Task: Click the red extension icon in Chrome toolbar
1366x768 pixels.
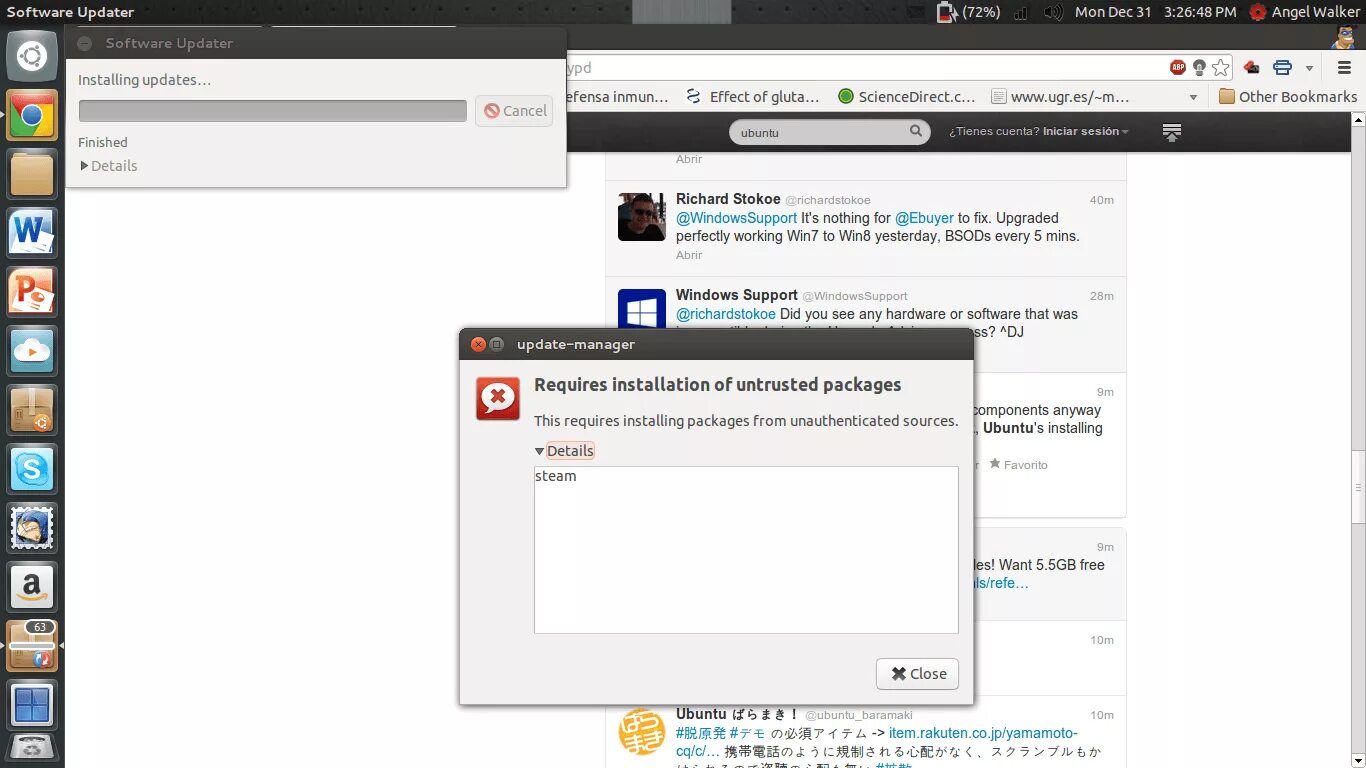Action: coord(1251,68)
